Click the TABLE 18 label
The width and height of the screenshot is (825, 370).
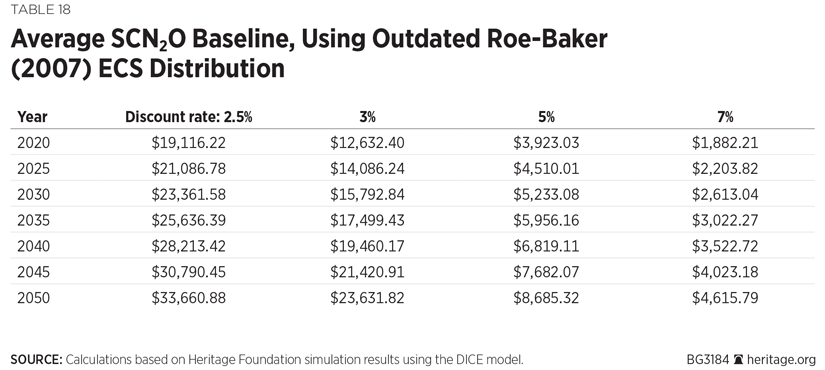click(41, 9)
